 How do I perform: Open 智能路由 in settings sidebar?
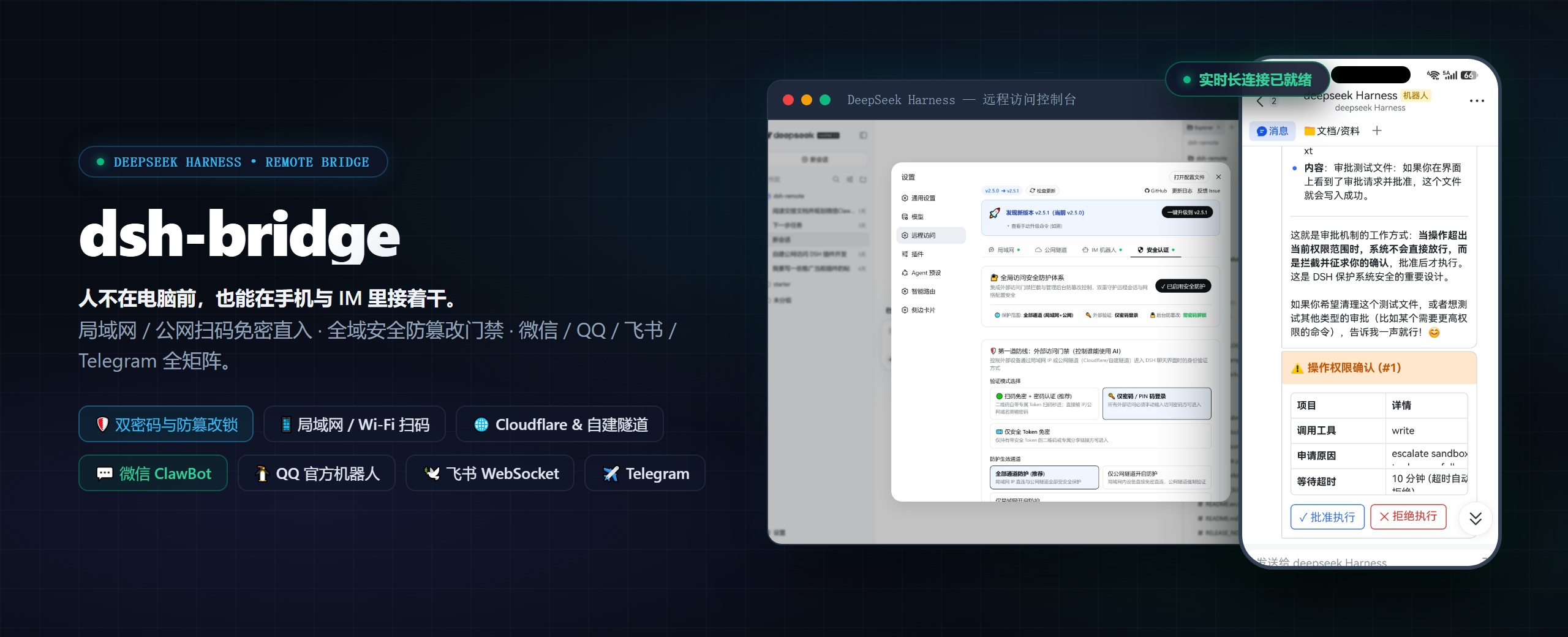tap(930, 292)
